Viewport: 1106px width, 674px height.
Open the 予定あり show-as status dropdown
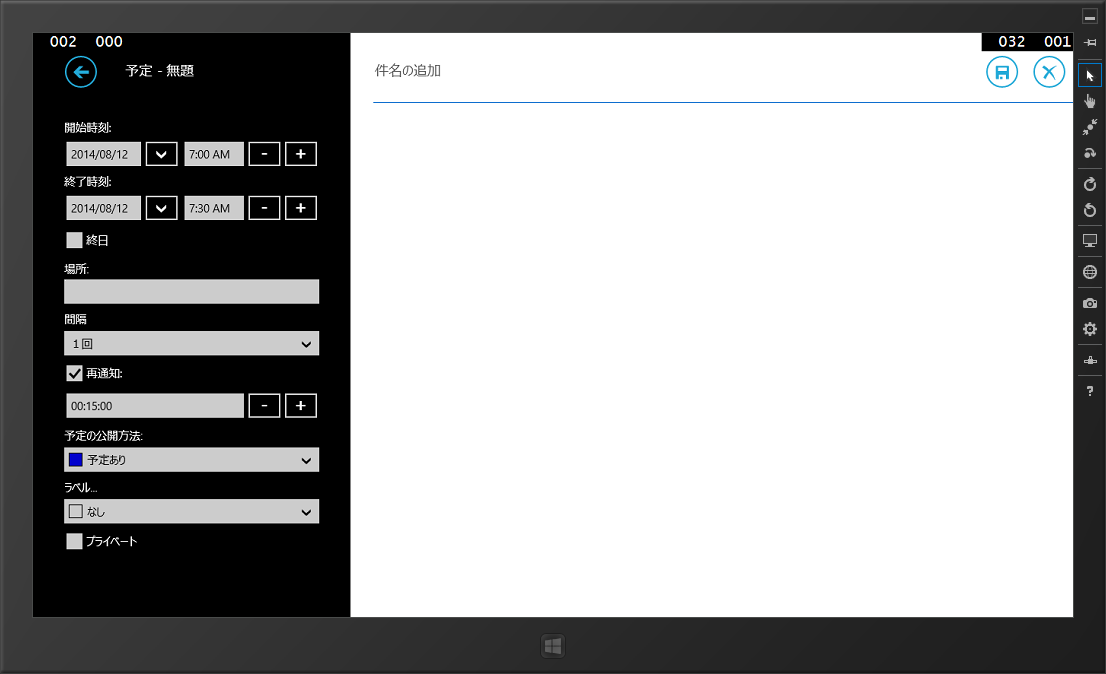(191, 460)
